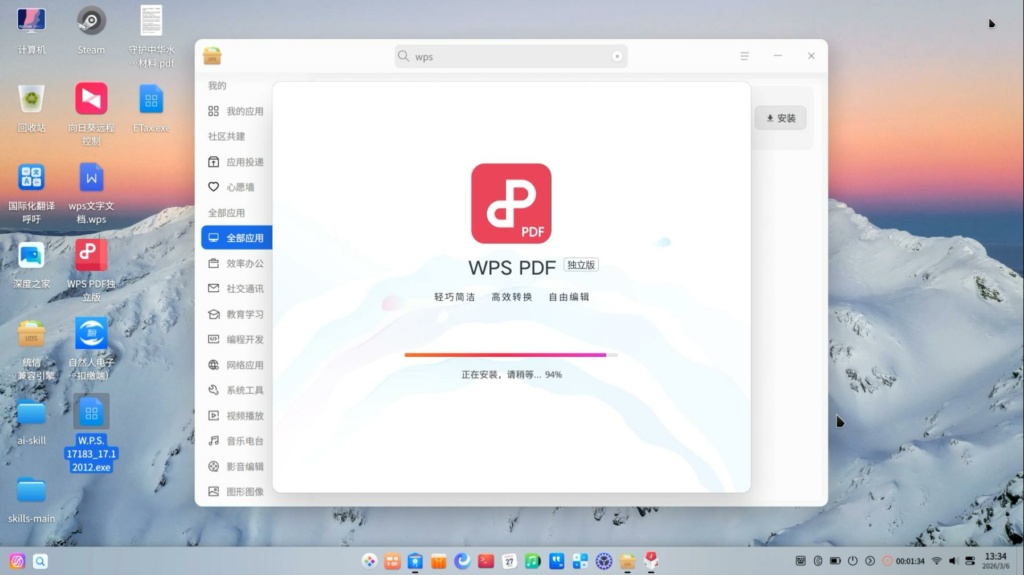Click the WPS PDF logo in installer
The image size is (1024, 575).
pyautogui.click(x=511, y=203)
